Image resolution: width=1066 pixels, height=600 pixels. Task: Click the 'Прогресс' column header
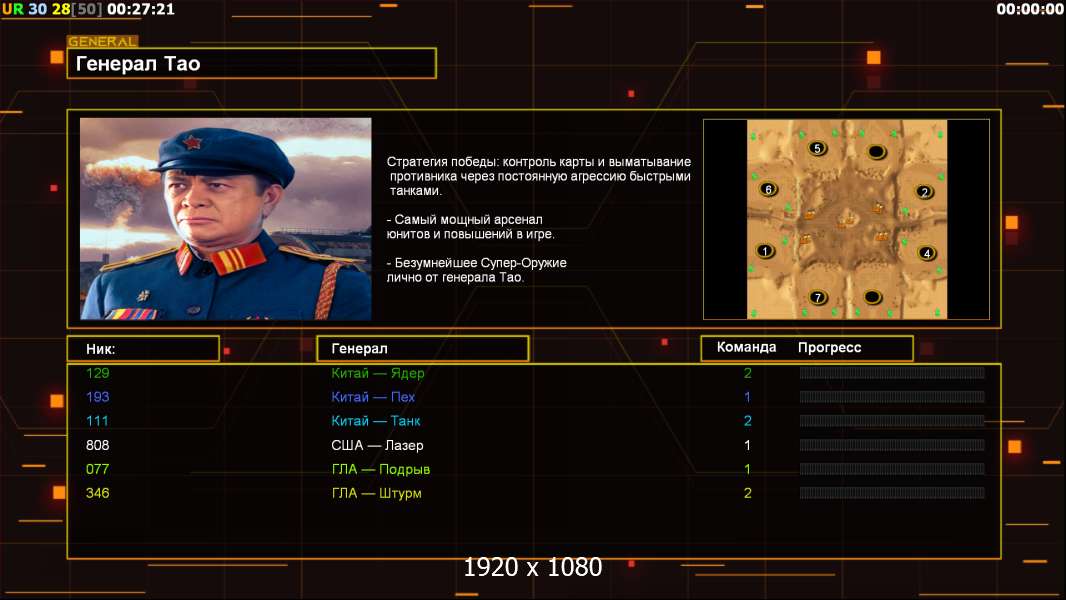[x=829, y=347]
